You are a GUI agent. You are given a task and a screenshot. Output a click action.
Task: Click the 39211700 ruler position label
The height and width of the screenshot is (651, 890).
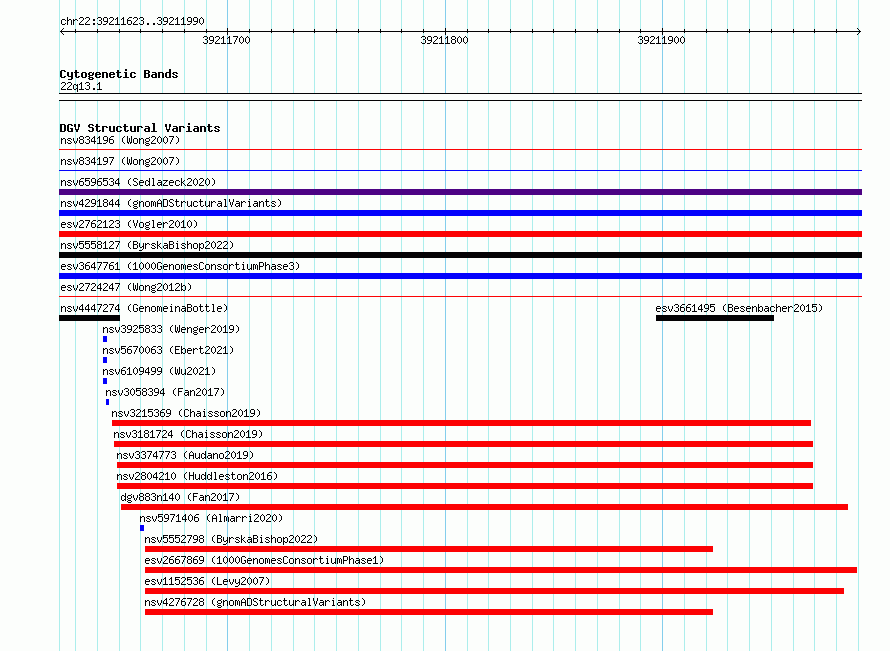coord(226,40)
